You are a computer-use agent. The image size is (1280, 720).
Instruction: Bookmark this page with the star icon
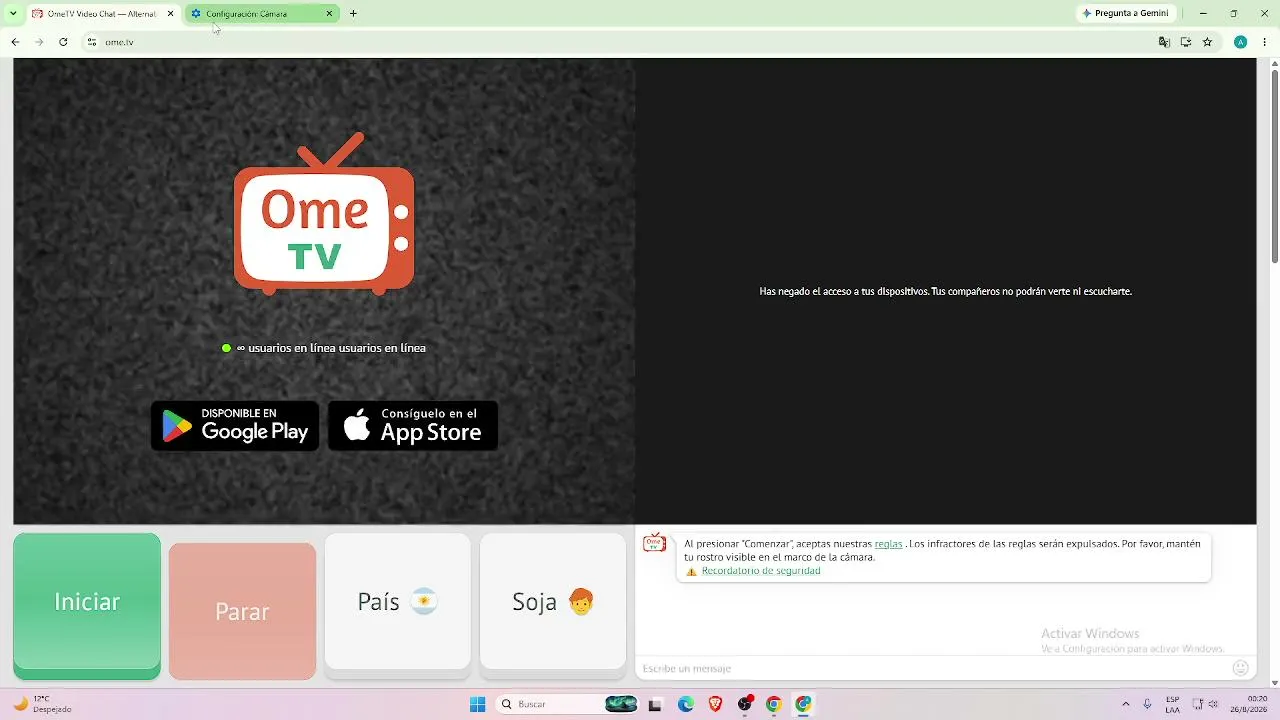pyautogui.click(x=1207, y=42)
